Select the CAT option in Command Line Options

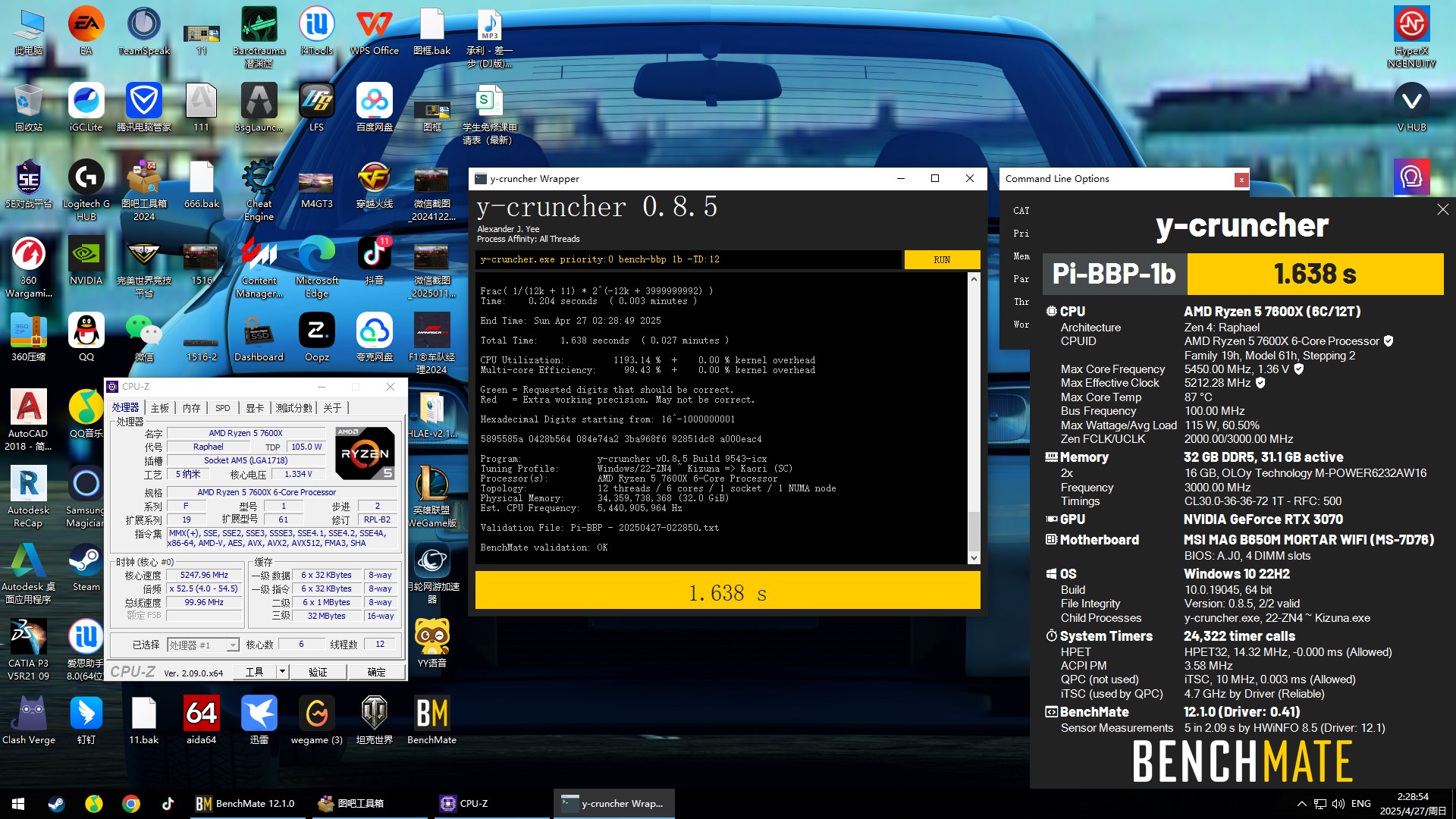[1021, 211]
